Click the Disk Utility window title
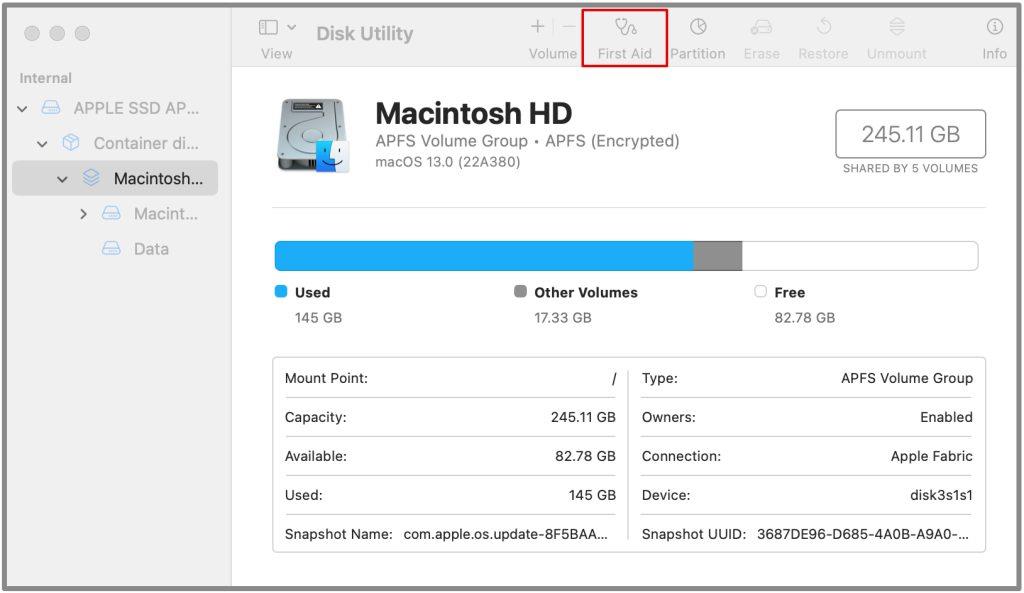This screenshot has width=1024, height=593. (364, 33)
